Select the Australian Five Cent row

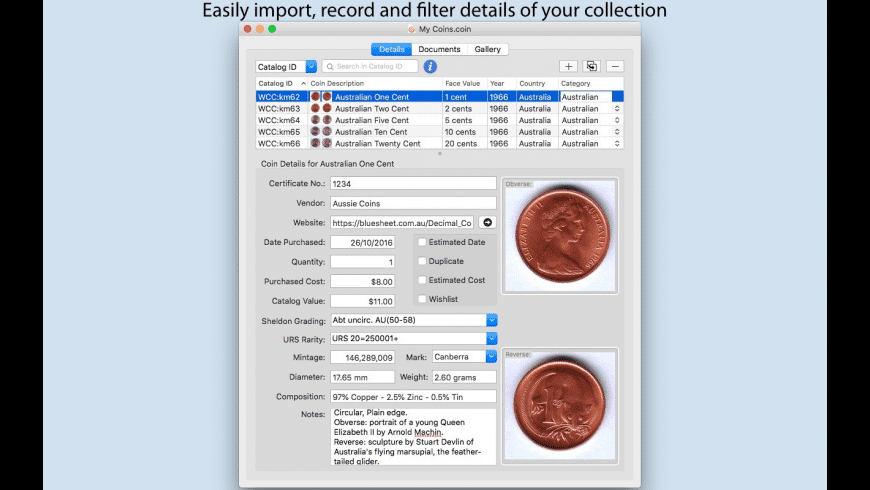point(439,120)
